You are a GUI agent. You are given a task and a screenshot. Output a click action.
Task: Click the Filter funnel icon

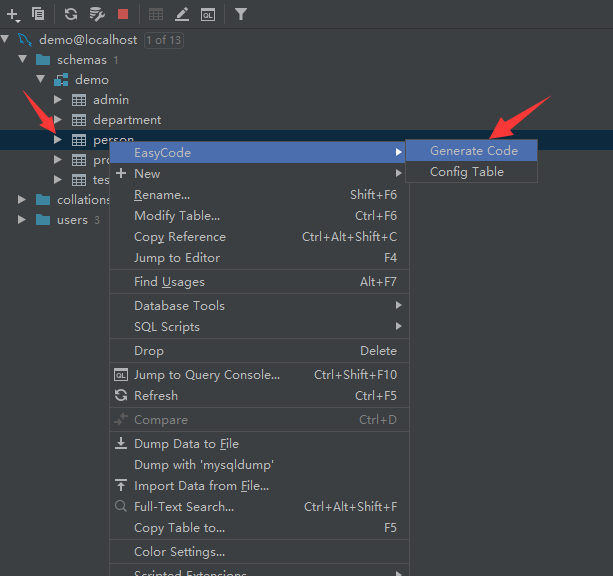(x=241, y=14)
